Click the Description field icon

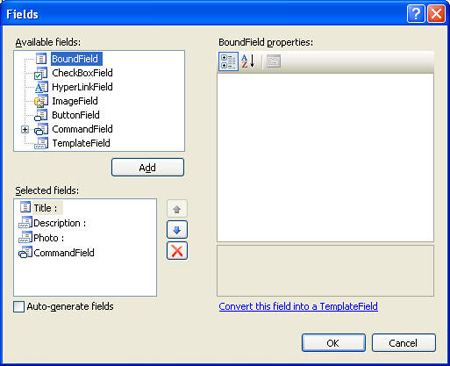(x=25, y=222)
